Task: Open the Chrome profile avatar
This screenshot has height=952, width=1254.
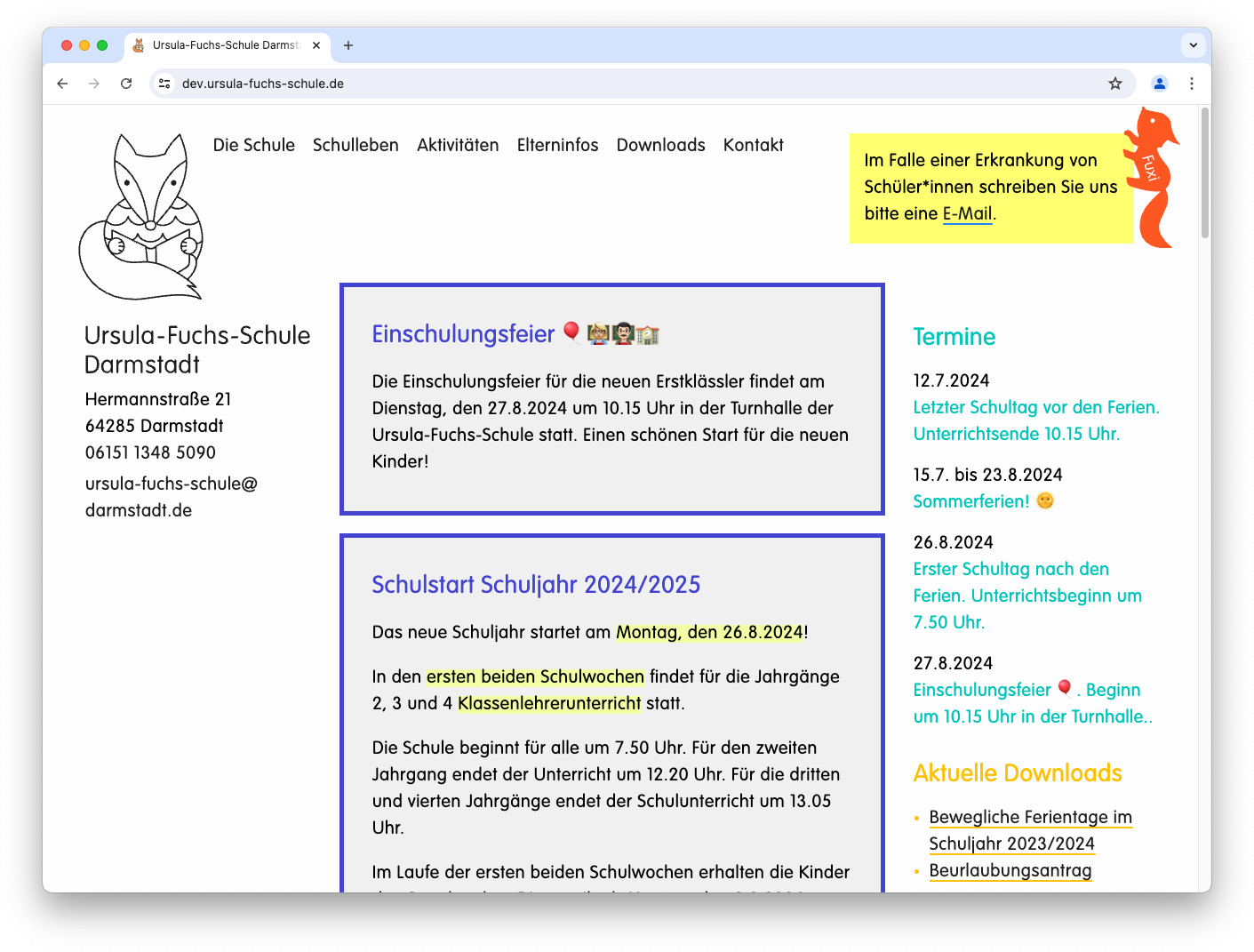Action: (x=1160, y=84)
